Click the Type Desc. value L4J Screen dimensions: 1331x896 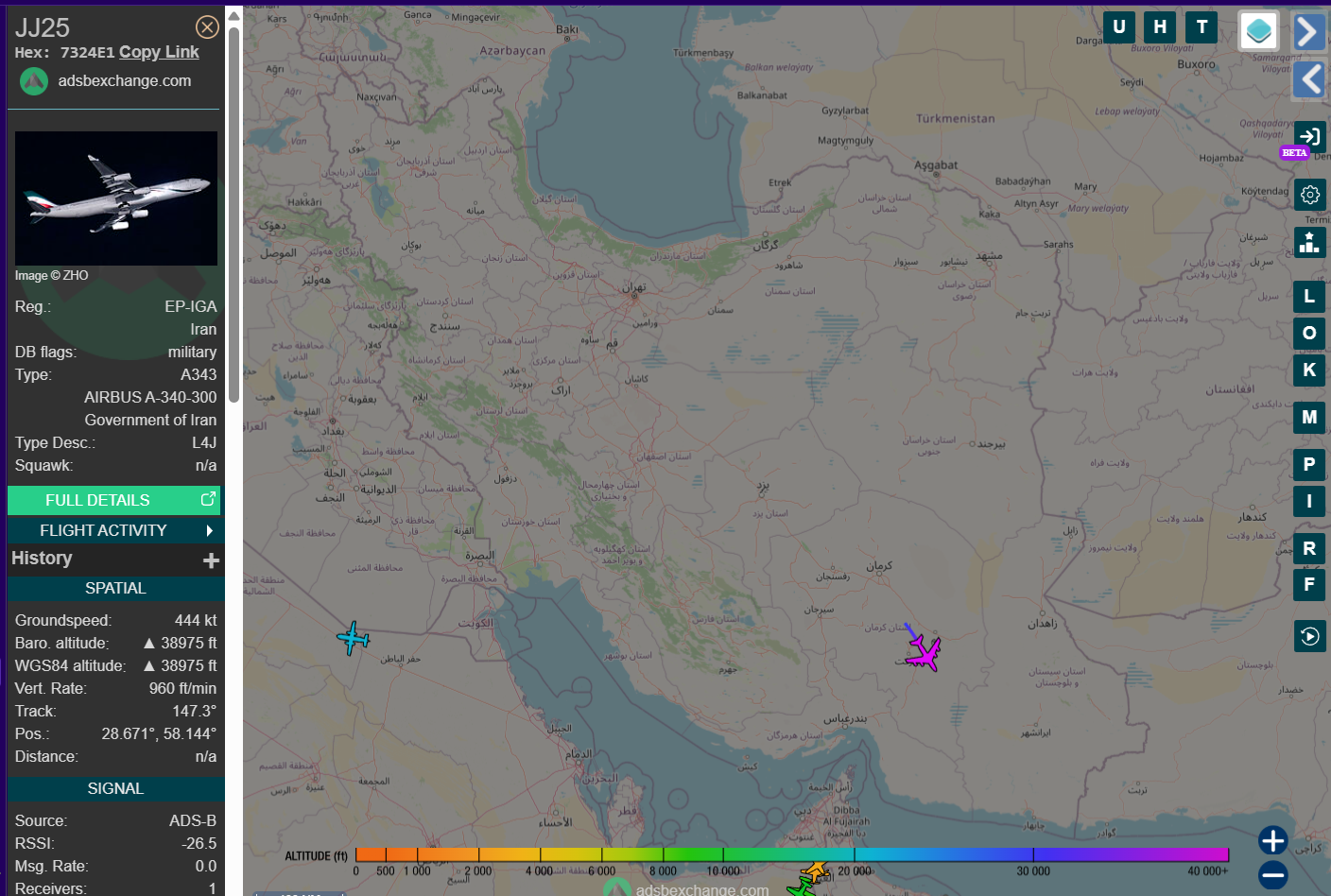[x=204, y=442]
